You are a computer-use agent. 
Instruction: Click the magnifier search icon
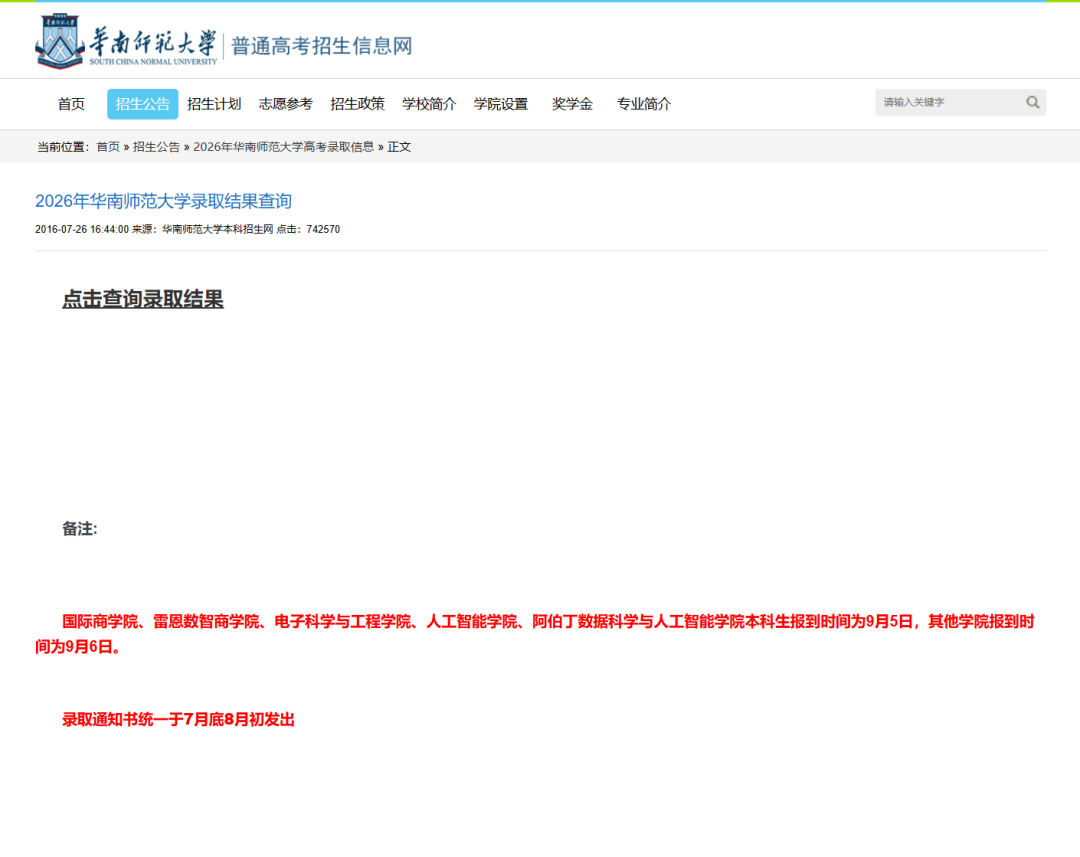(1032, 102)
